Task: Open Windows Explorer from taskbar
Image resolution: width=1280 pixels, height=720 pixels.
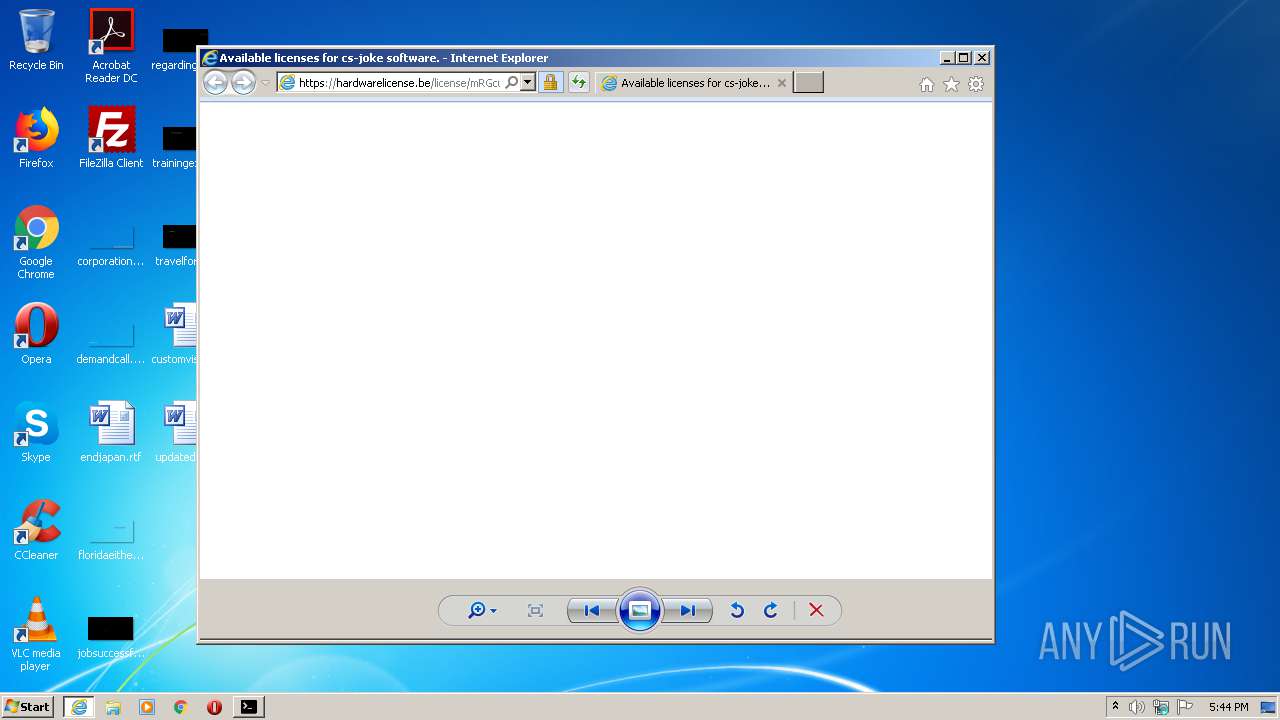Action: [x=113, y=707]
